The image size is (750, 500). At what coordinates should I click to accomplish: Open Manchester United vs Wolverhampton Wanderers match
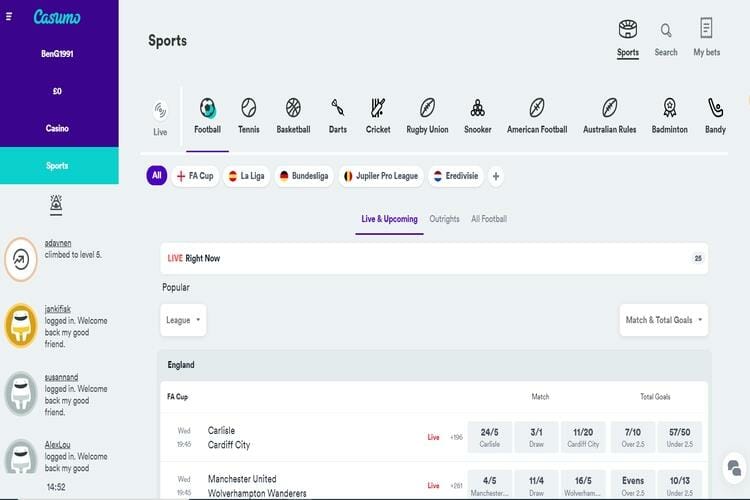(257, 486)
